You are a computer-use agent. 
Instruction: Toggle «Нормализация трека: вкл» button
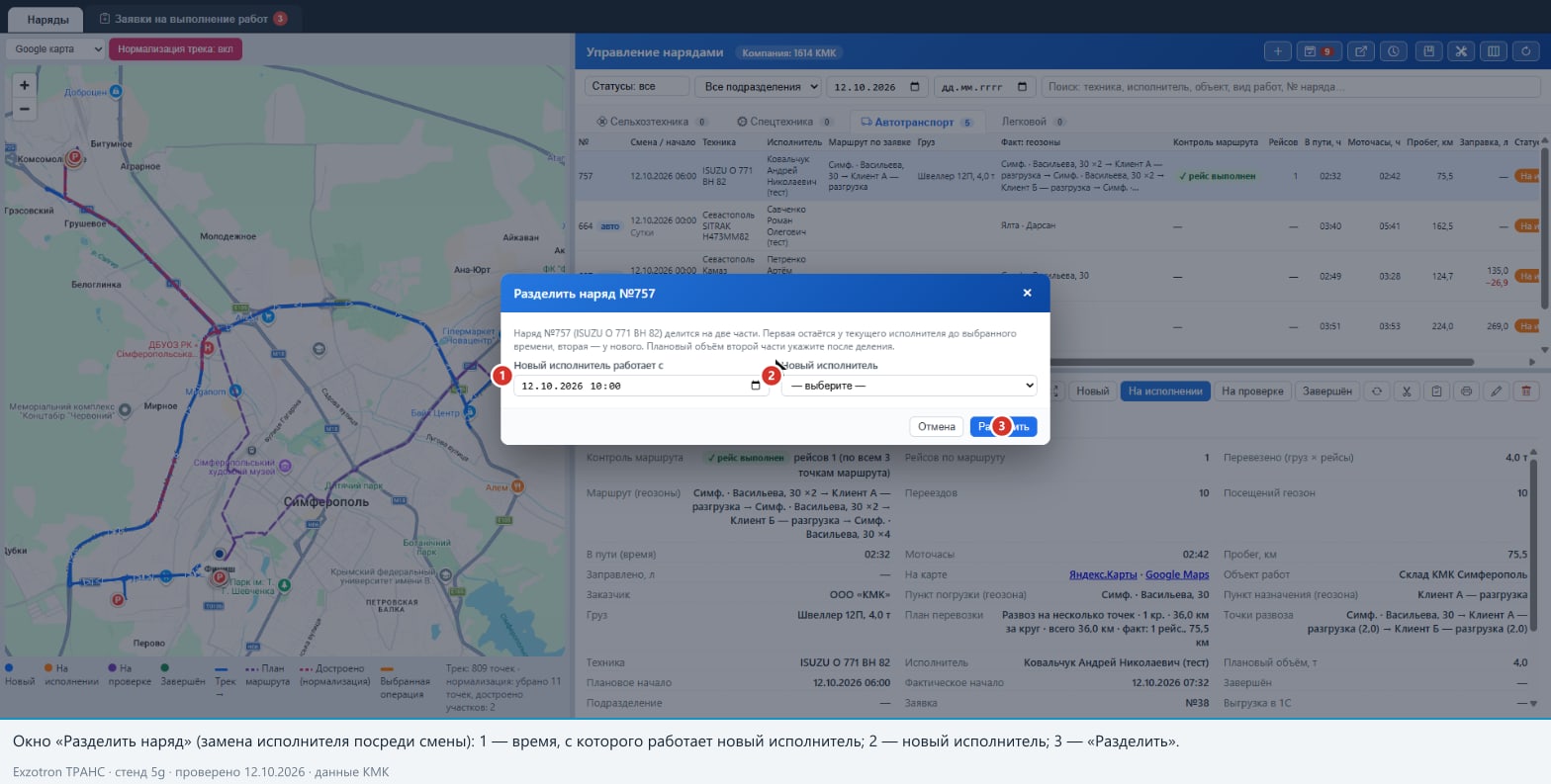(x=175, y=48)
